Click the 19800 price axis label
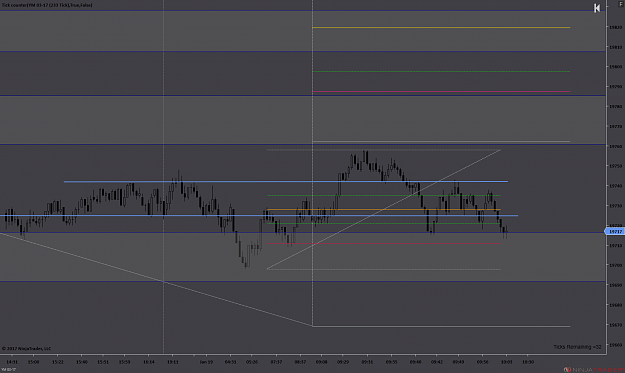The image size is (625, 373). tap(615, 67)
